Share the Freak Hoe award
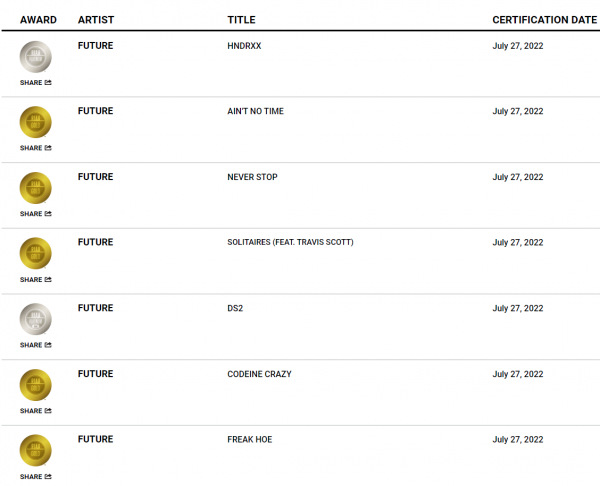600x486 pixels. (36, 477)
